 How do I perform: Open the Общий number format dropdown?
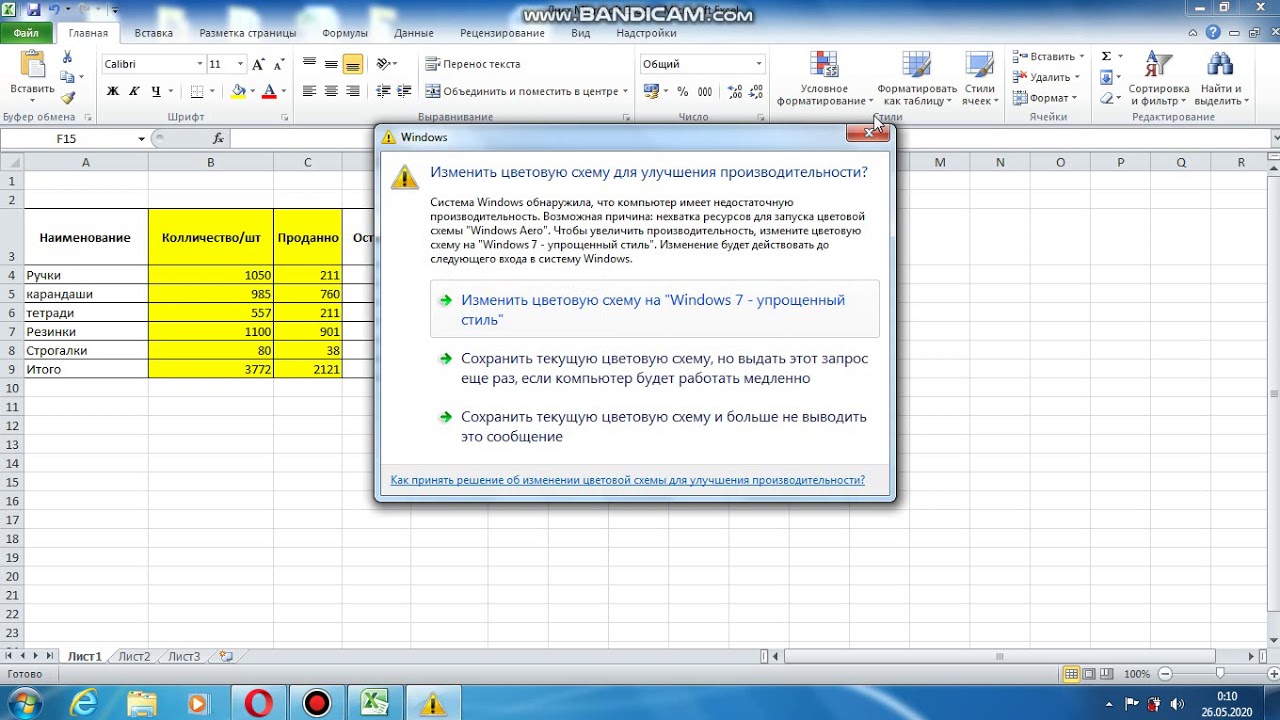click(759, 64)
